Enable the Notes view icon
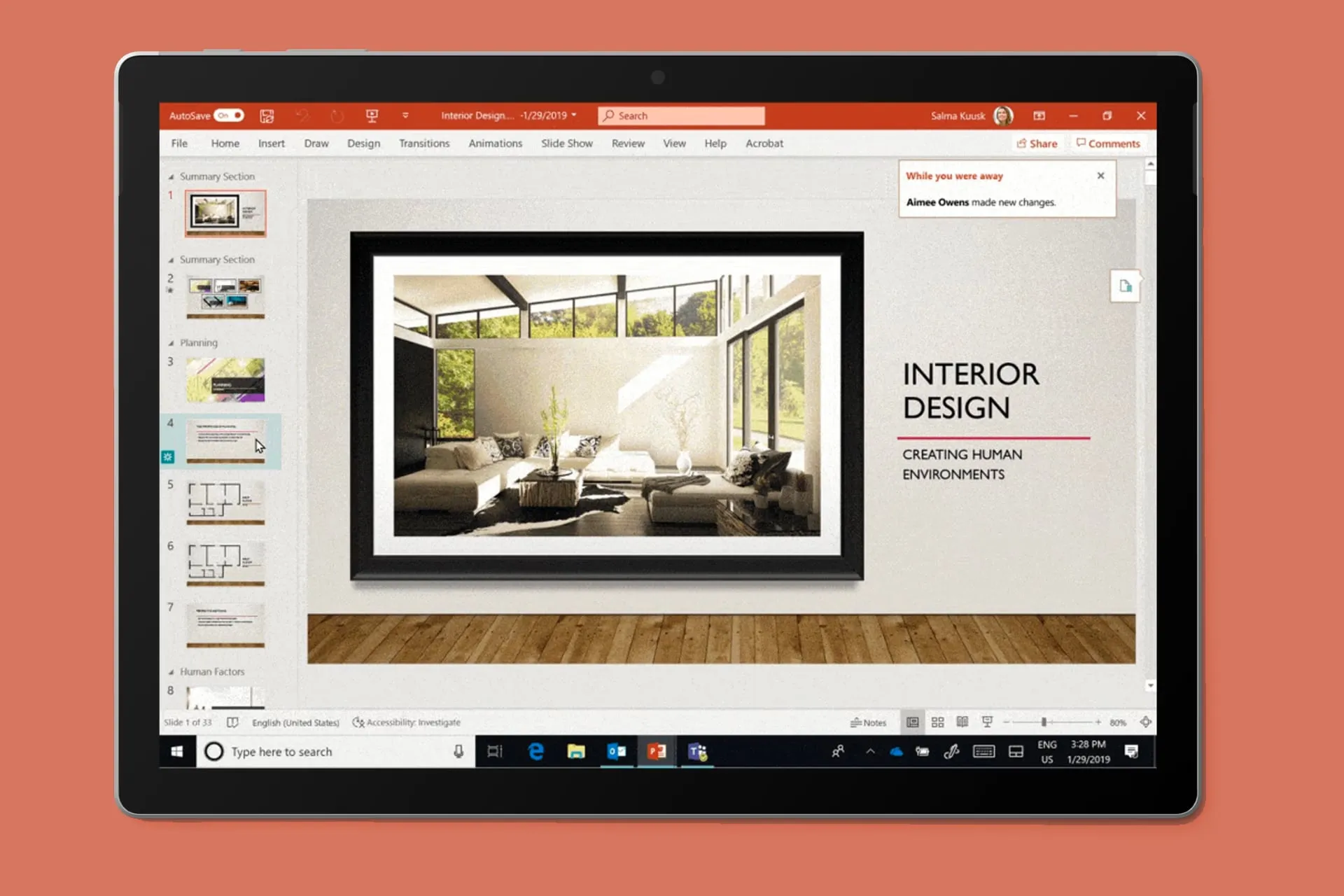Image resolution: width=1344 pixels, height=896 pixels. (x=878, y=722)
